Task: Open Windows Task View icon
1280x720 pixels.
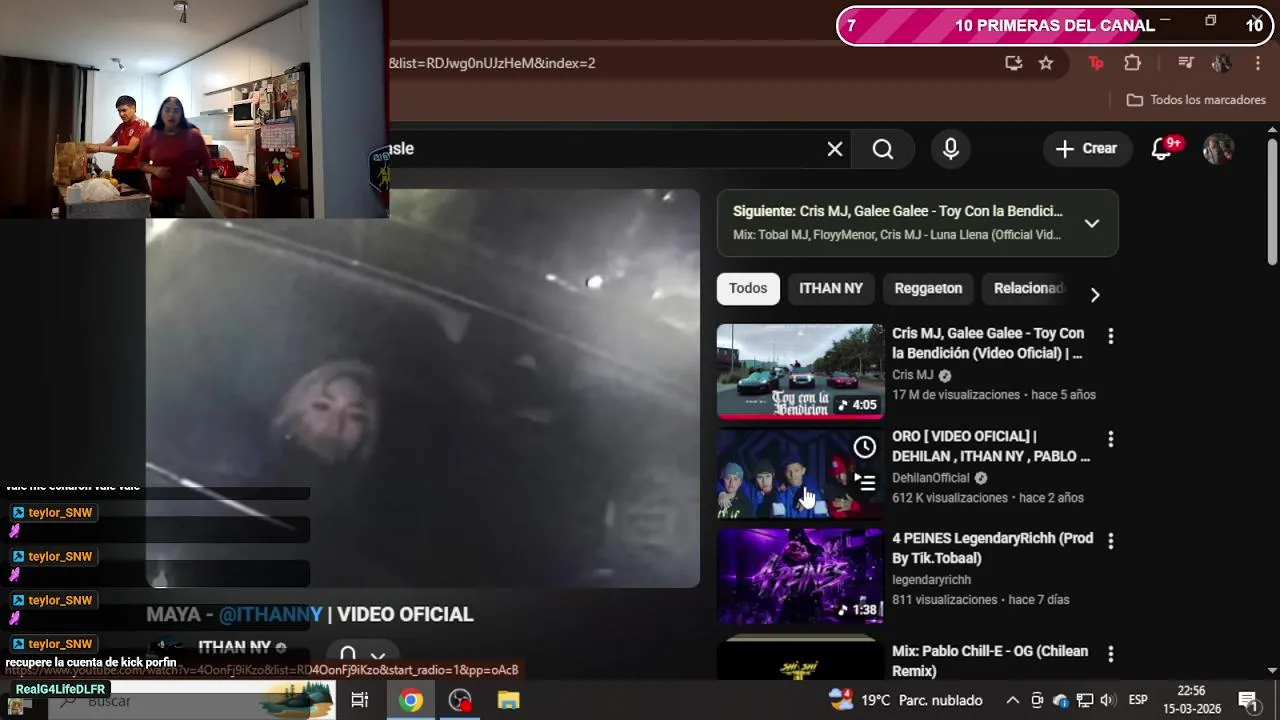Action: (360, 701)
